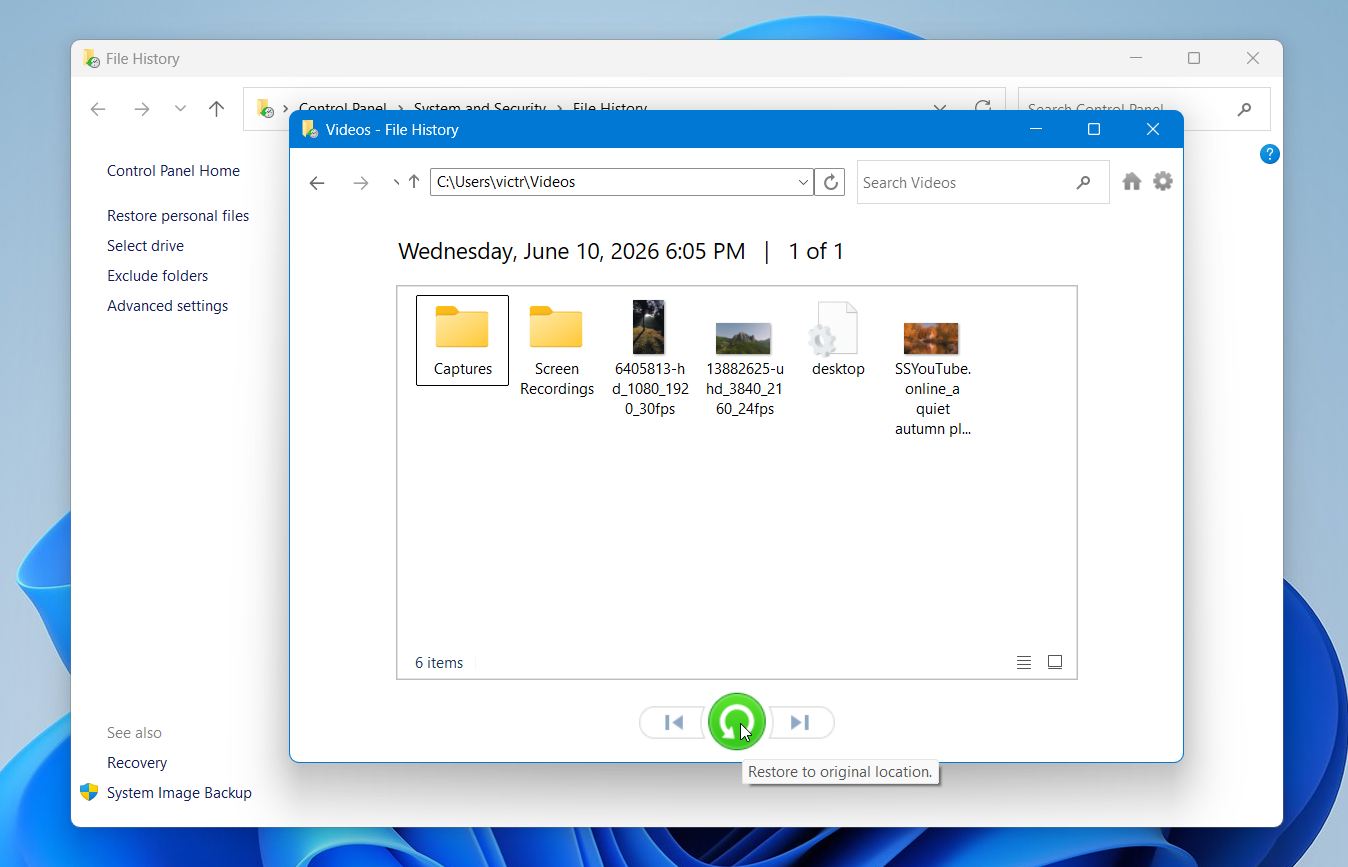1348x867 pixels.
Task: Expand the address path dropdown in Videos window
Action: (x=802, y=182)
